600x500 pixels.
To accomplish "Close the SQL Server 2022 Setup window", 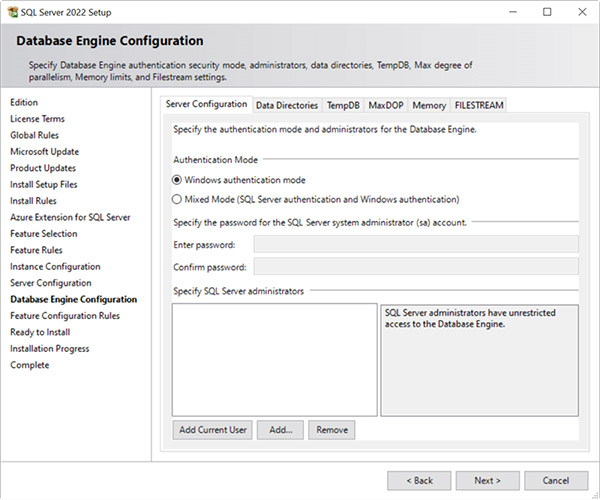I will tap(582, 12).
